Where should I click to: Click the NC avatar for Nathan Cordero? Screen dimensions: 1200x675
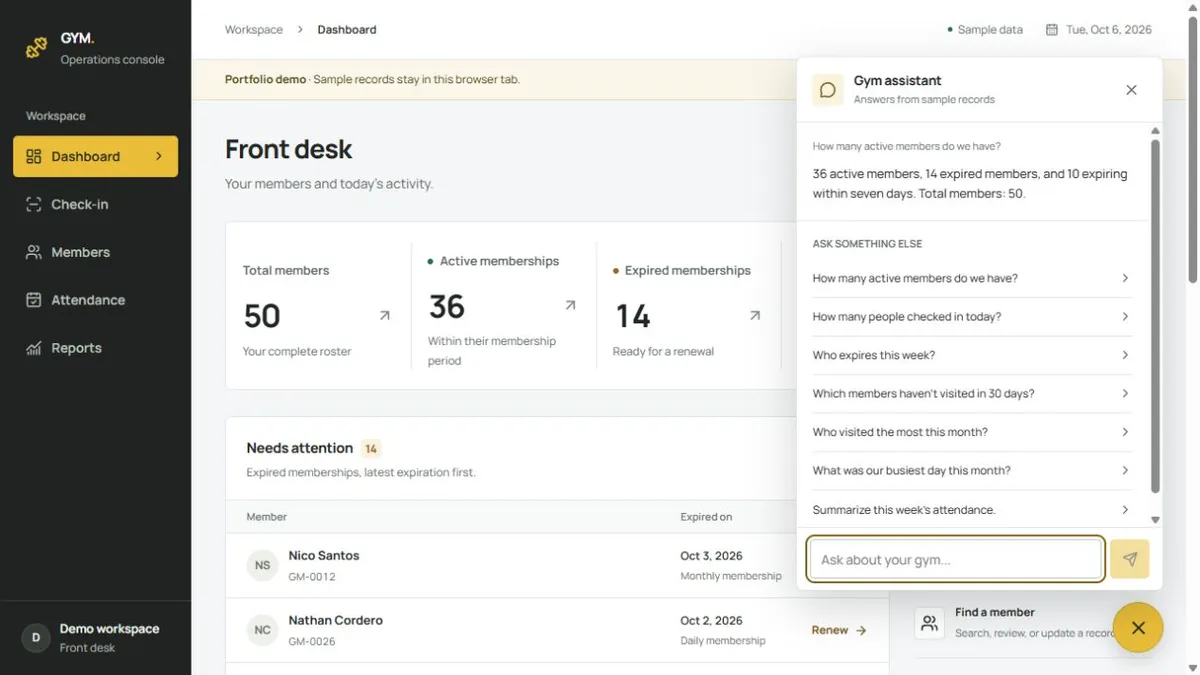coord(262,630)
